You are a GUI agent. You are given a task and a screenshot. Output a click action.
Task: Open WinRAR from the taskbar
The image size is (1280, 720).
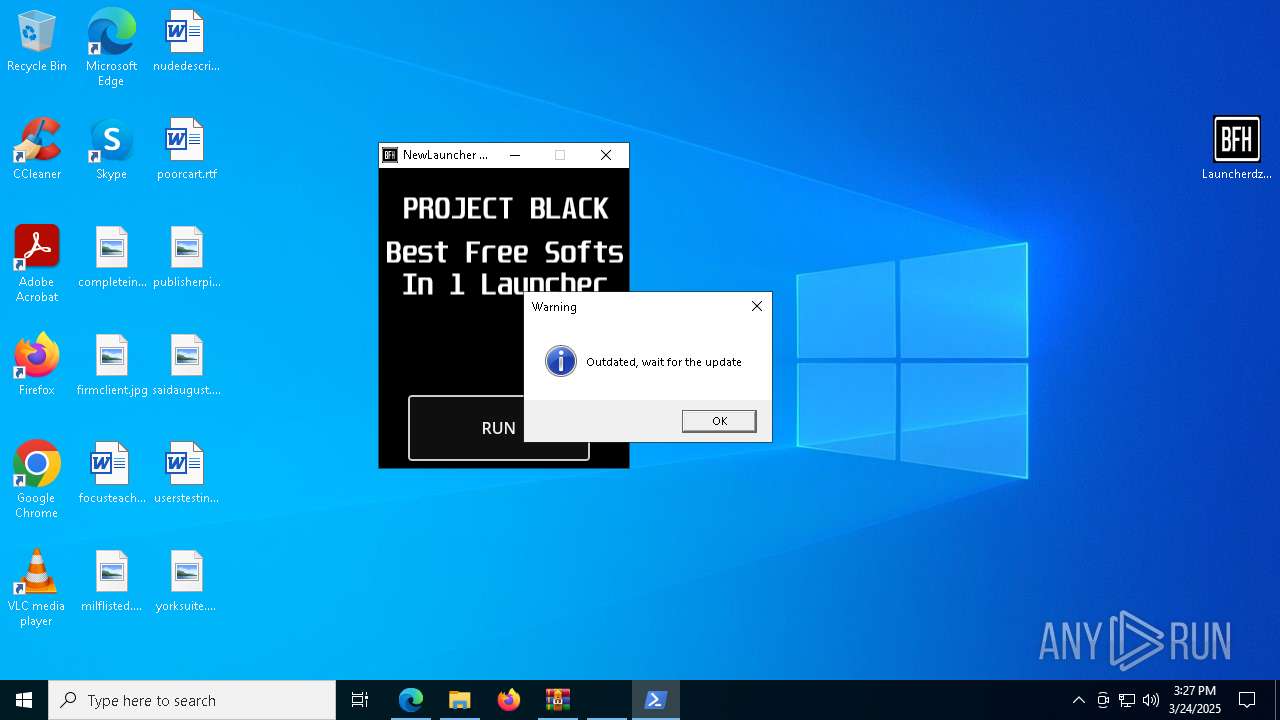[x=557, y=700]
